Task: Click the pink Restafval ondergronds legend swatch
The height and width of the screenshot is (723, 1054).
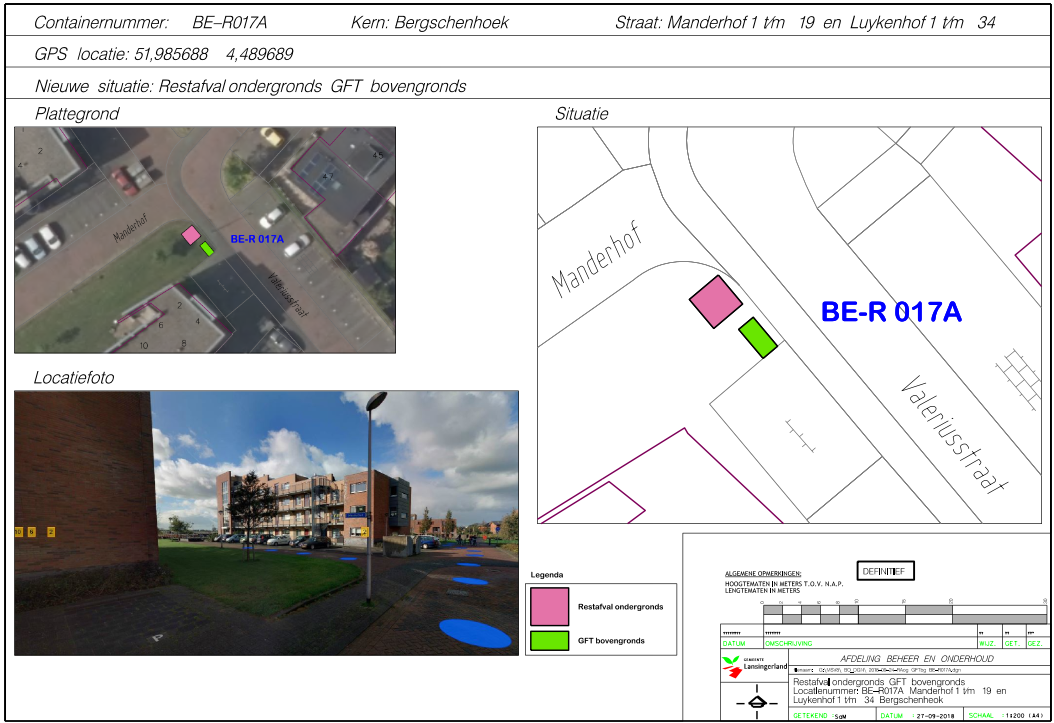Action: point(549,607)
